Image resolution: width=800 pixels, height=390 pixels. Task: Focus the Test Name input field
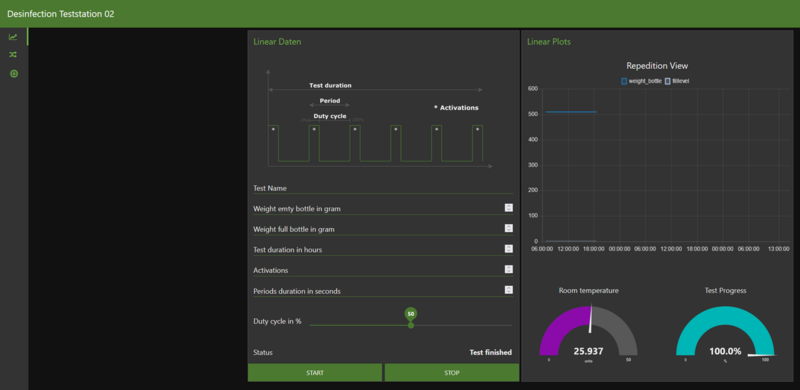(383, 188)
